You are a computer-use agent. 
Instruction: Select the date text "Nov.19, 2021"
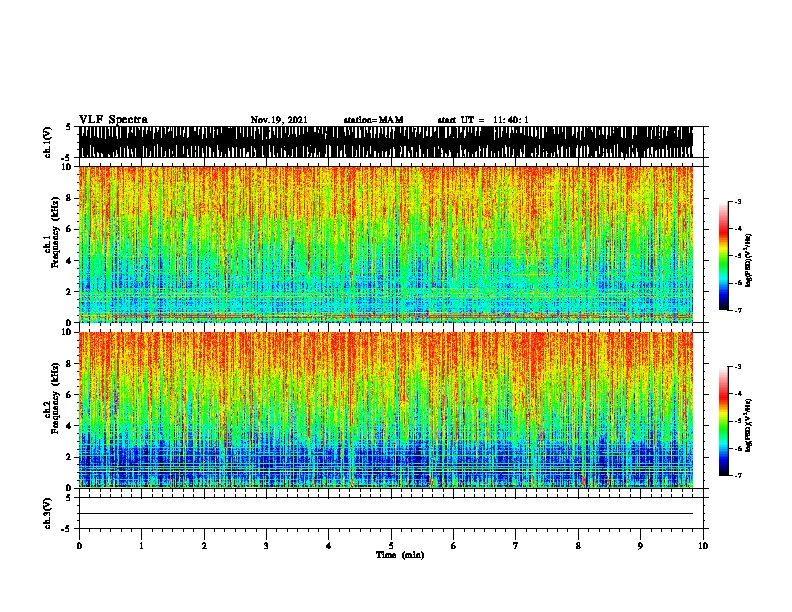279,120
